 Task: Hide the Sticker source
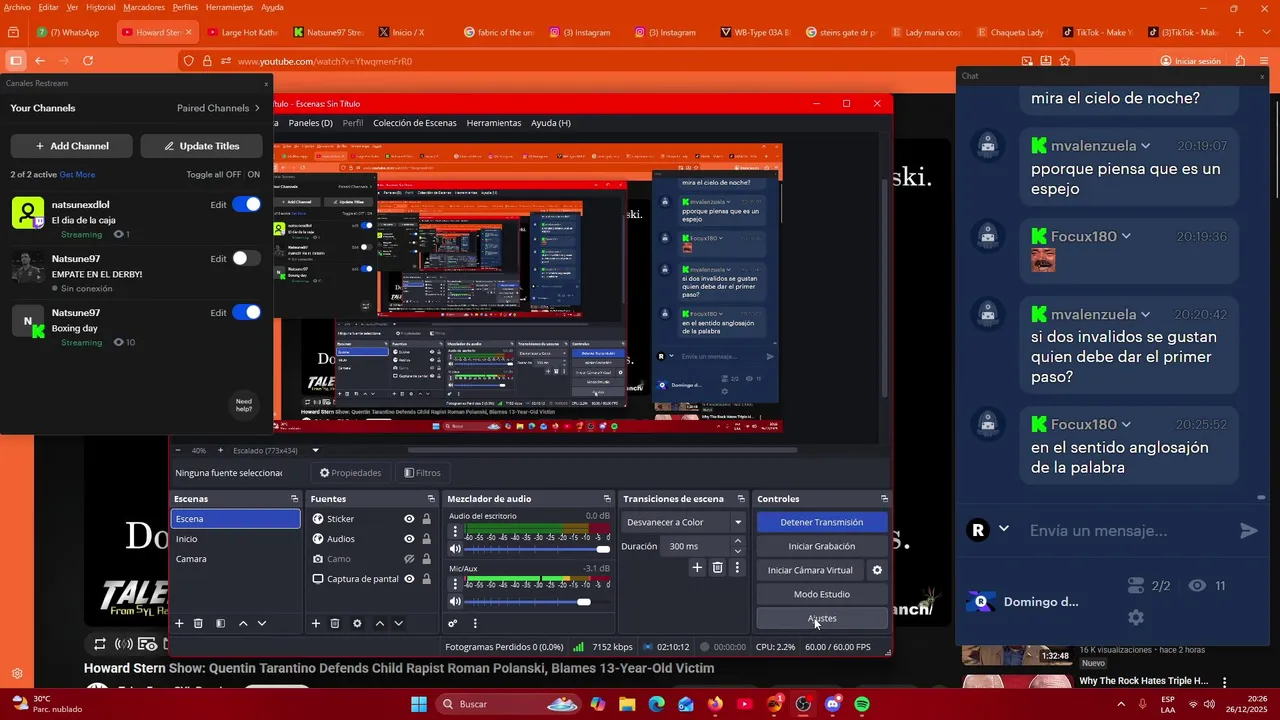click(409, 519)
